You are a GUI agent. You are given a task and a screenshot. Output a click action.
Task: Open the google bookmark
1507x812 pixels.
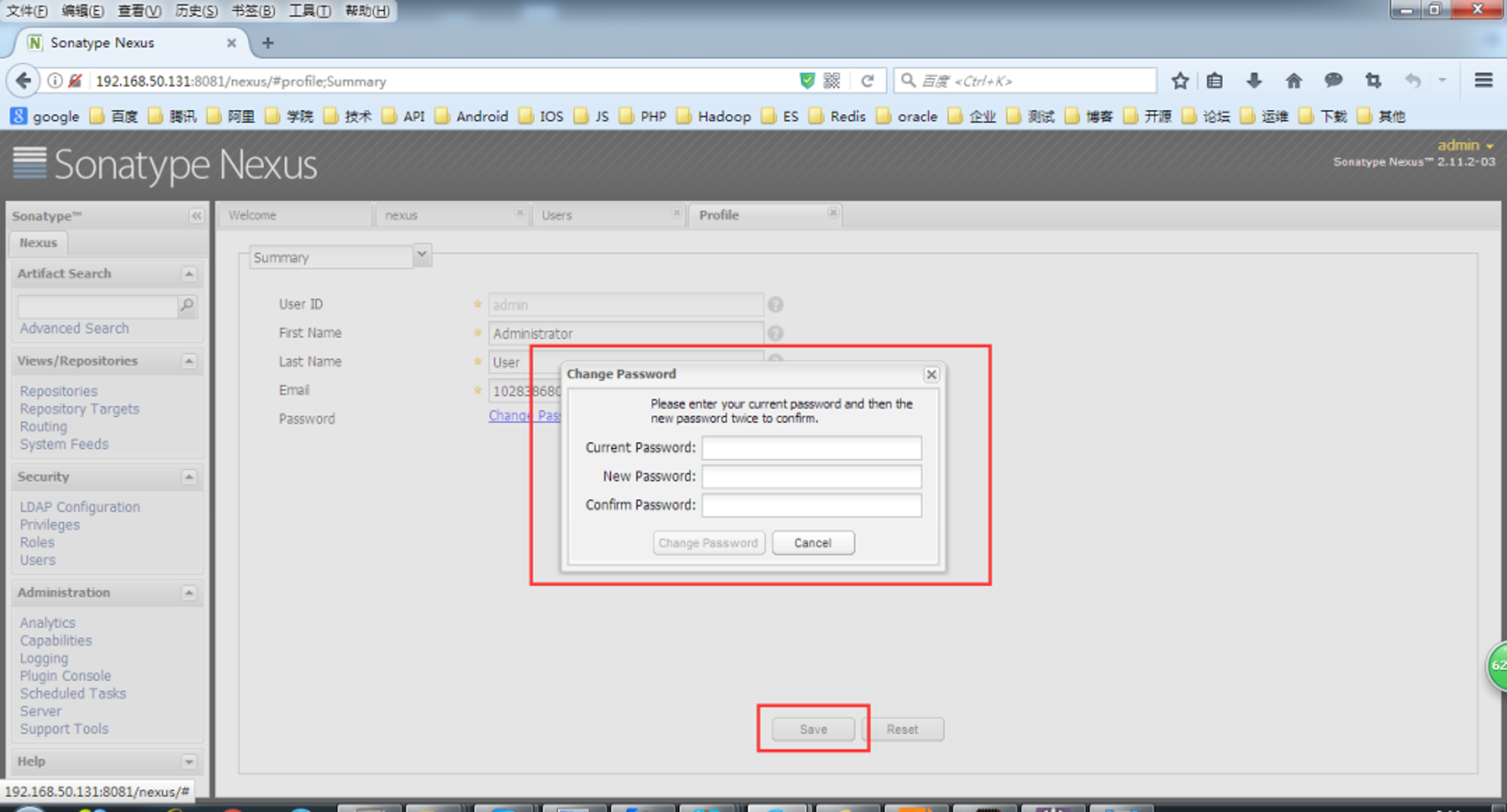tap(45, 116)
